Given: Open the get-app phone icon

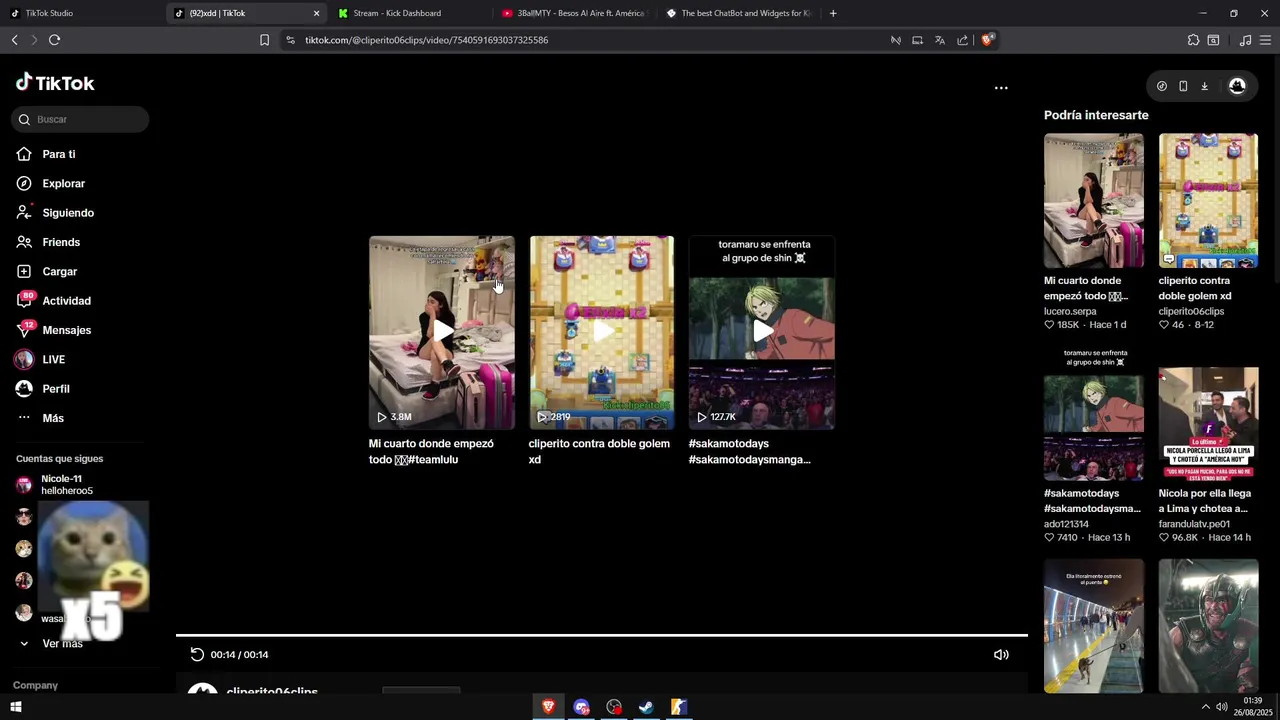Looking at the screenshot, I should pyautogui.click(x=1183, y=86).
